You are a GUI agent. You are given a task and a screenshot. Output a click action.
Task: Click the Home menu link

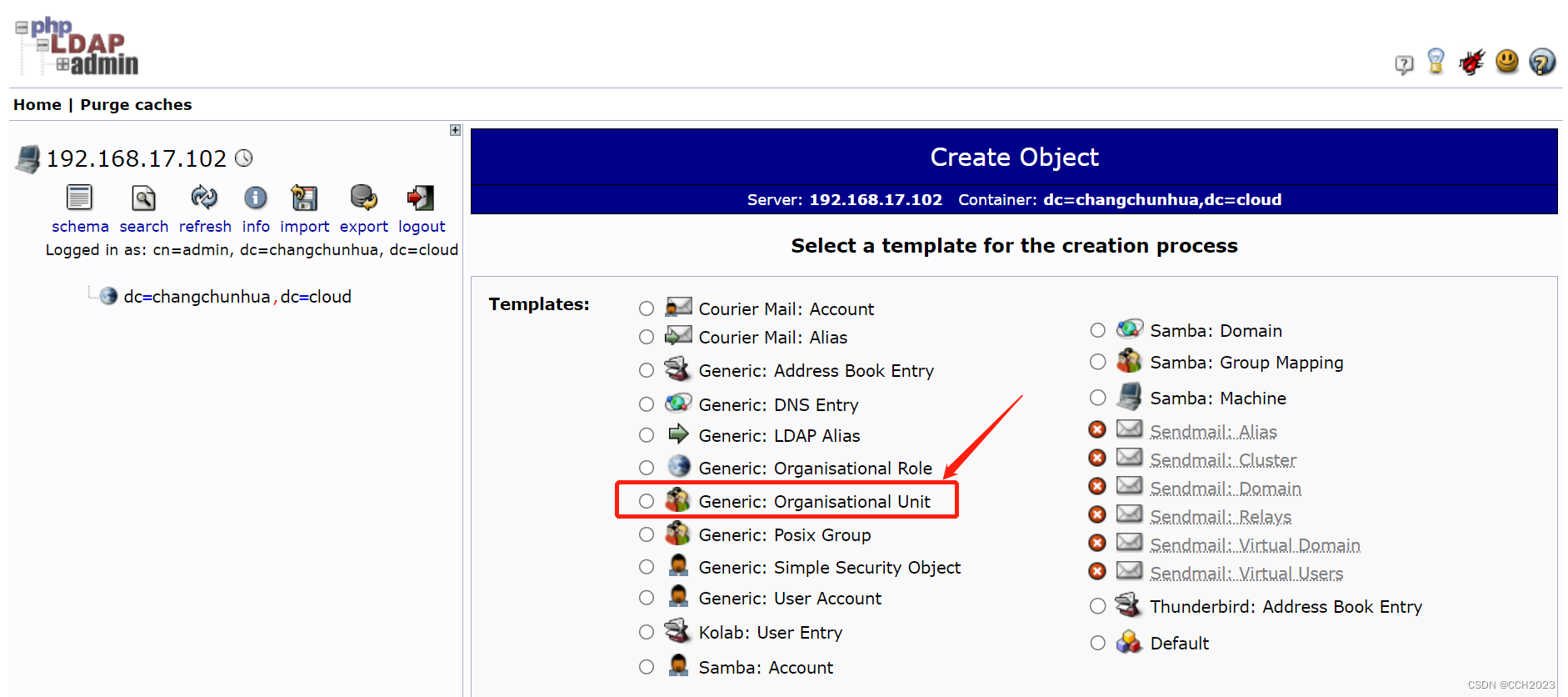[x=37, y=105]
